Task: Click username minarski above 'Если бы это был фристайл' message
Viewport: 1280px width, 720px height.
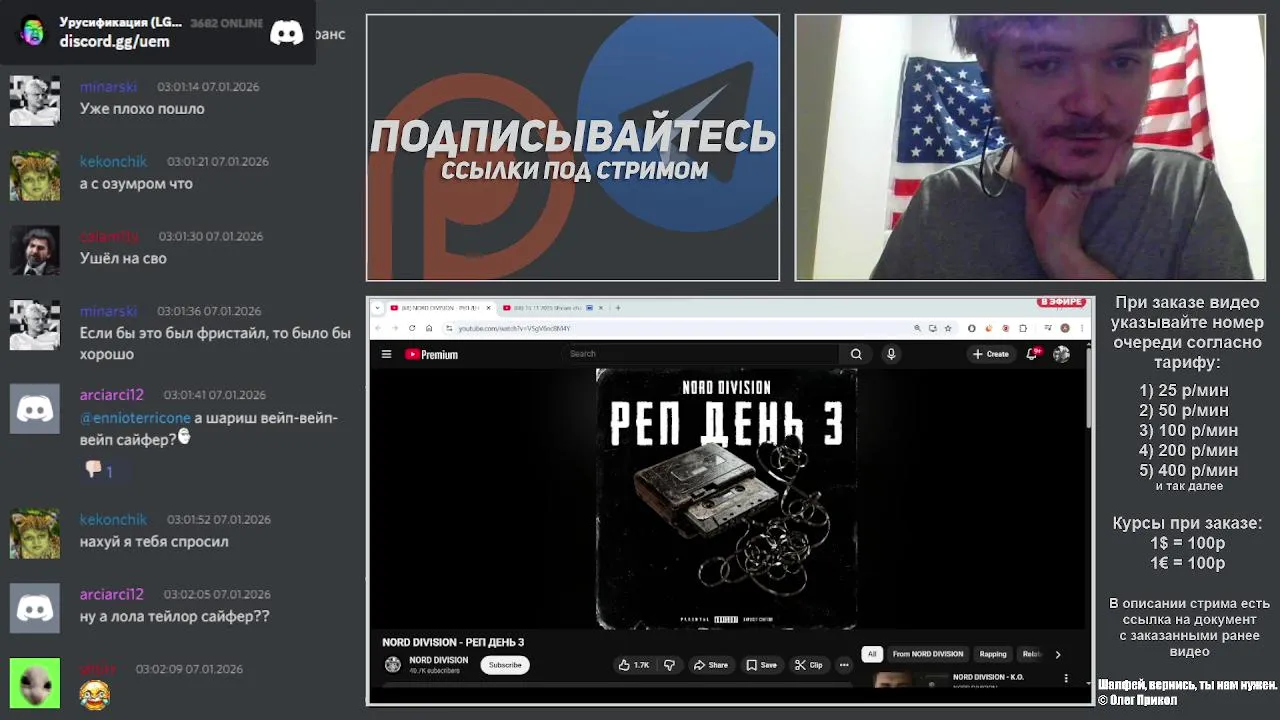Action: 108,311
